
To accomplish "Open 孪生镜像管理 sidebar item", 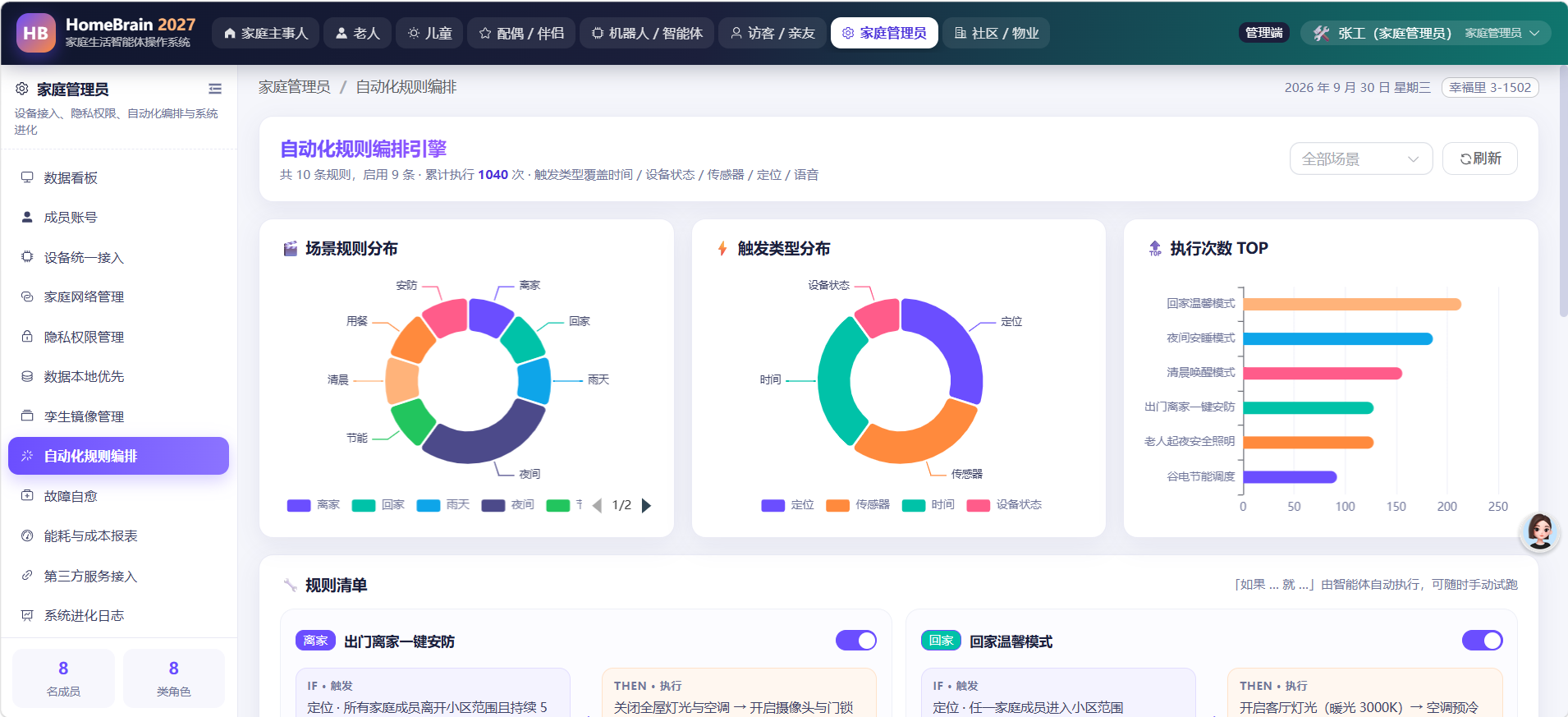I will 118,416.
